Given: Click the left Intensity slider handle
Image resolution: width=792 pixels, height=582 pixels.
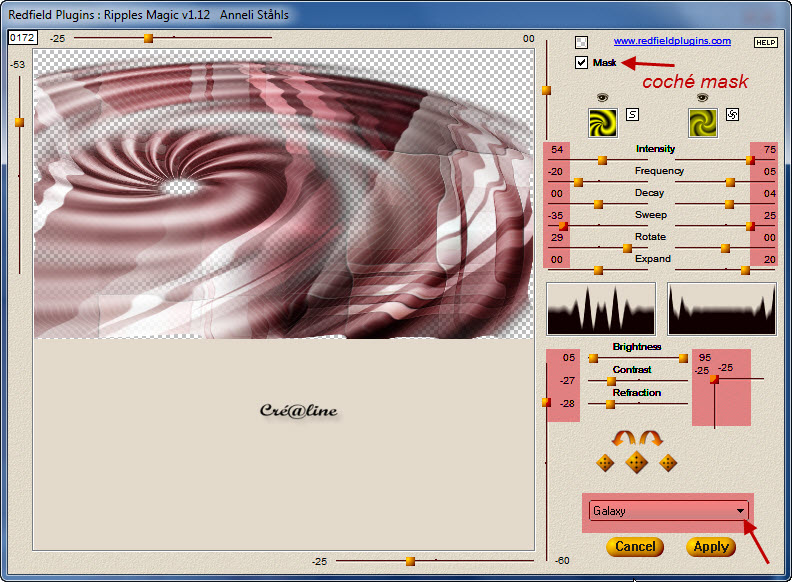Looking at the screenshot, I should 602,159.
